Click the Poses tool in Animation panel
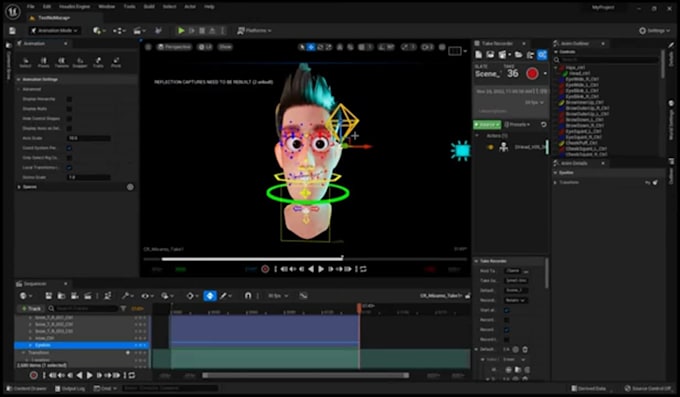This screenshot has width=680, height=397. pos(43,62)
